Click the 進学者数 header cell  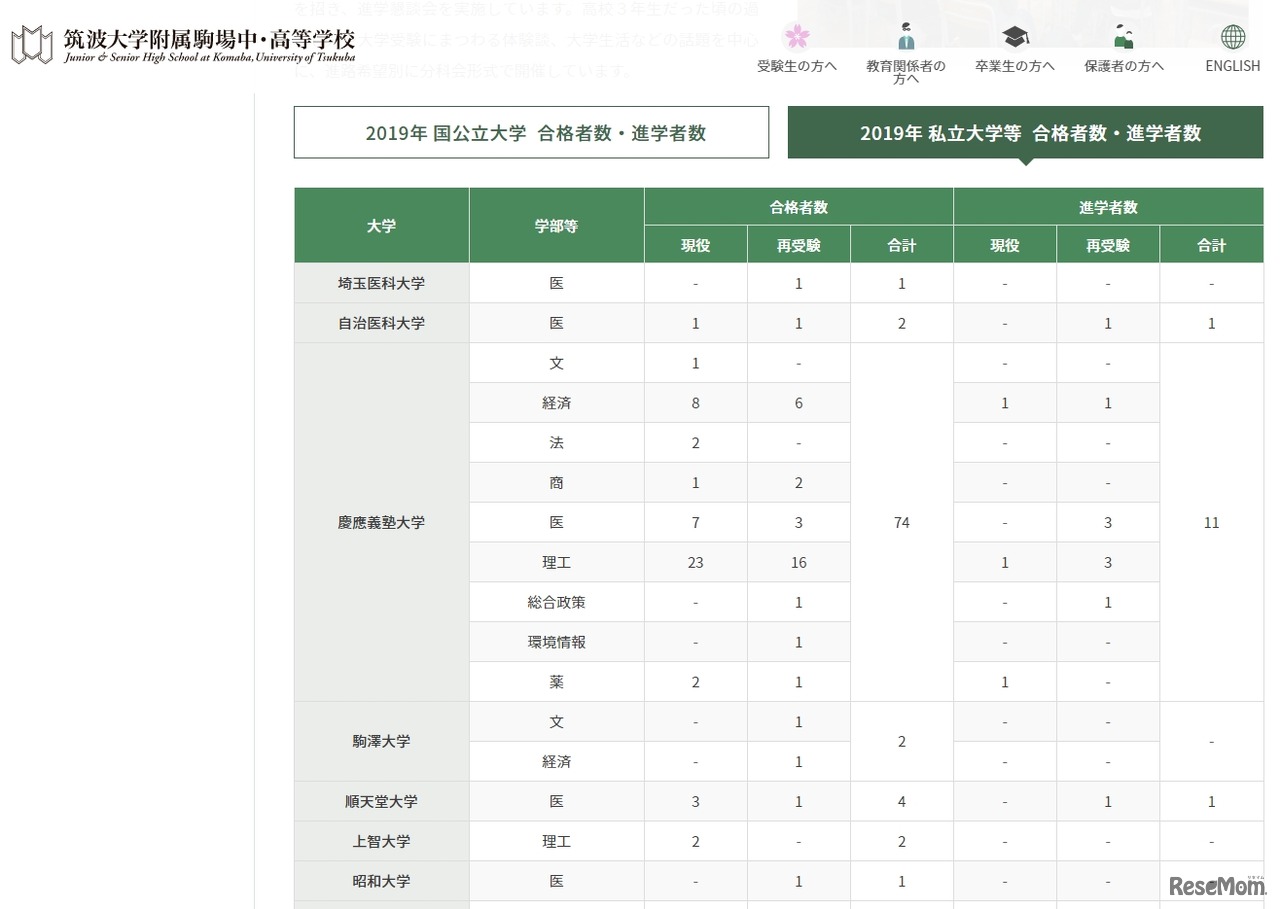(x=1108, y=207)
